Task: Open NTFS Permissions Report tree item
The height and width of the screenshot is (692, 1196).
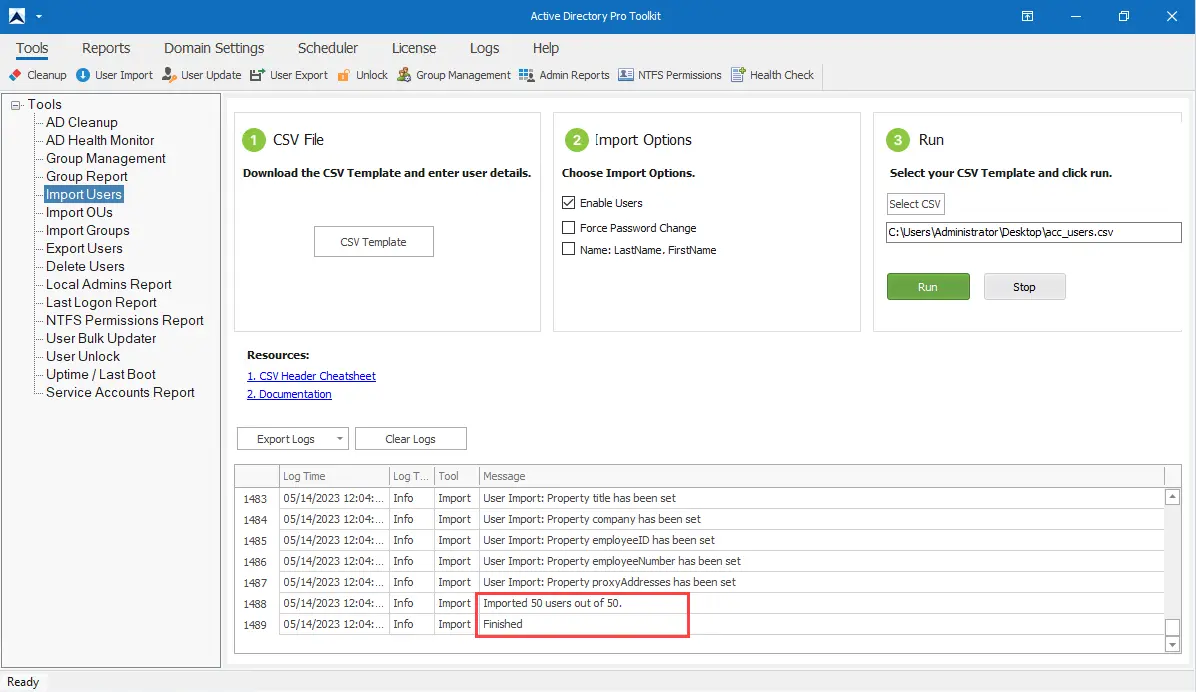Action: (125, 320)
